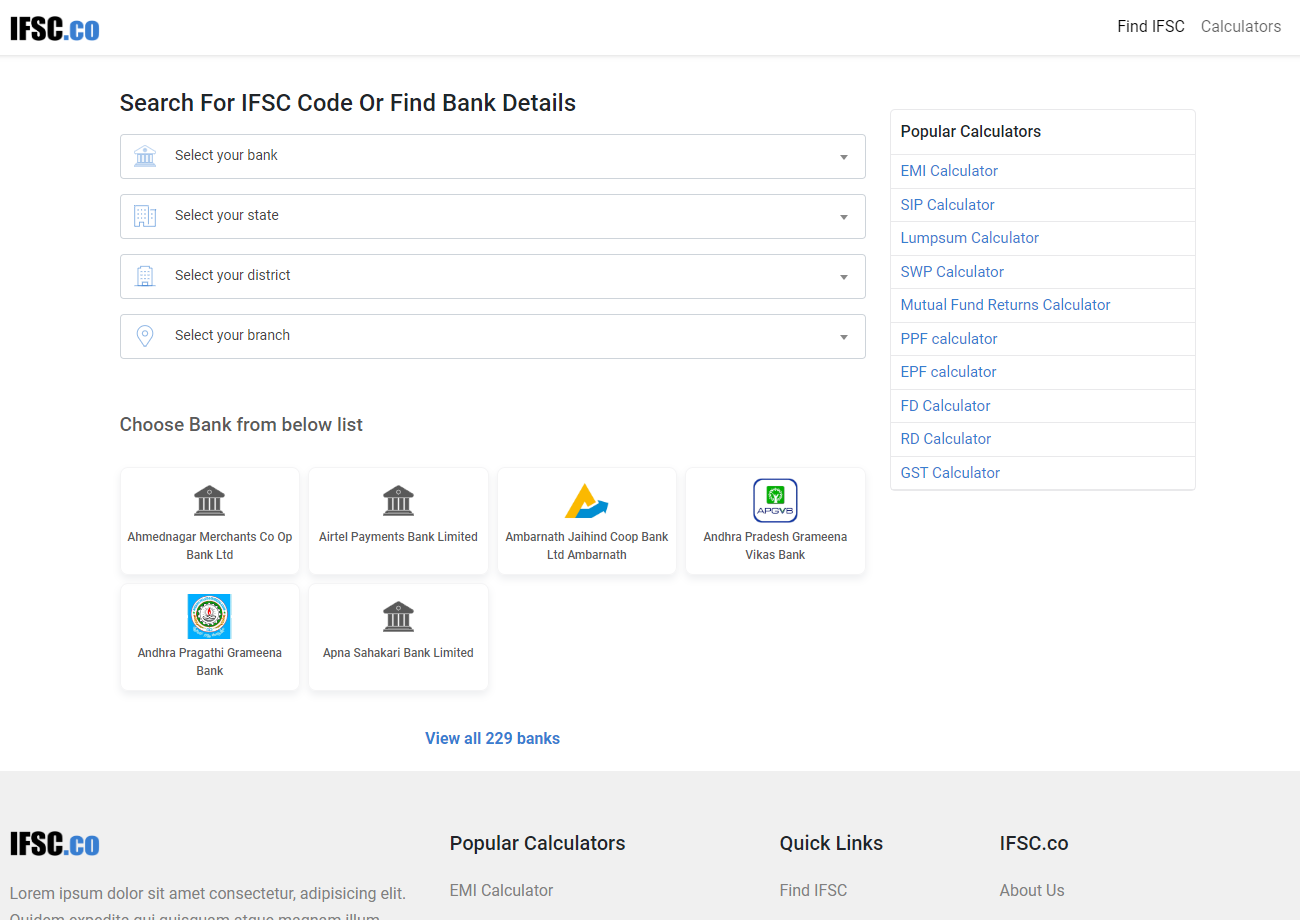
Task: Open EMI Calculator in sidebar
Action: (949, 171)
